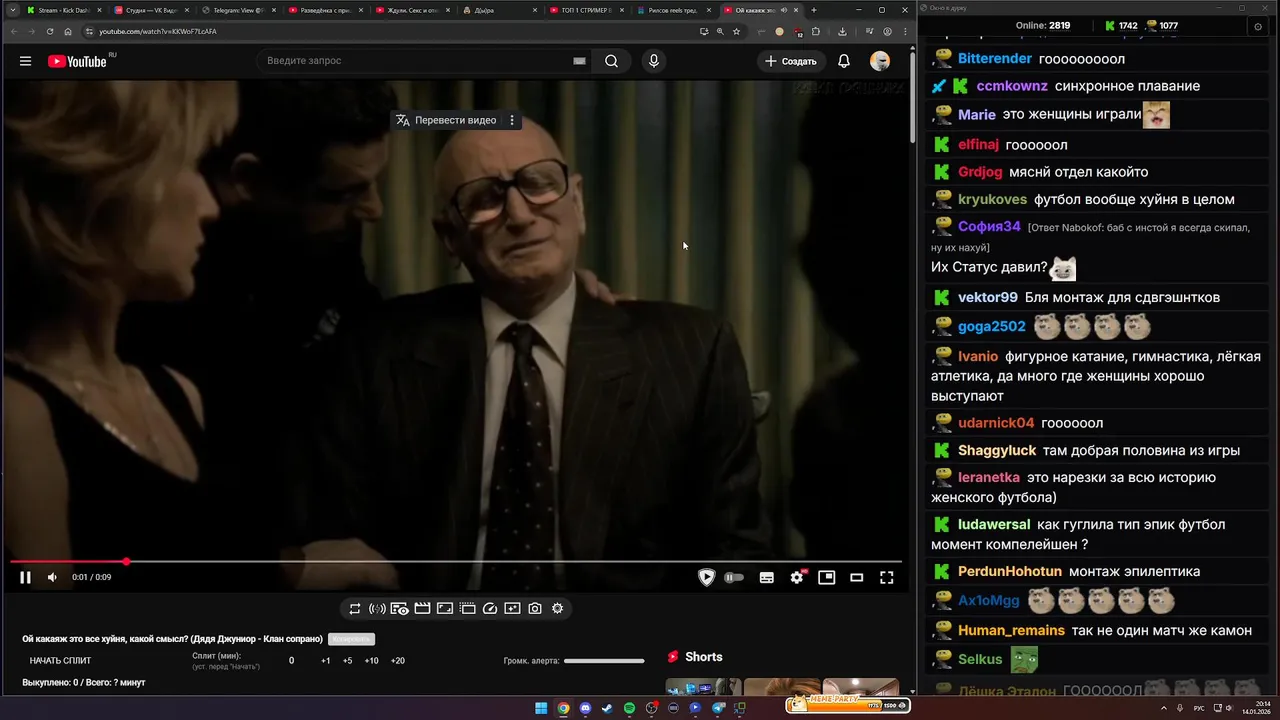Open Discord from the taskbar

pyautogui.click(x=585, y=708)
